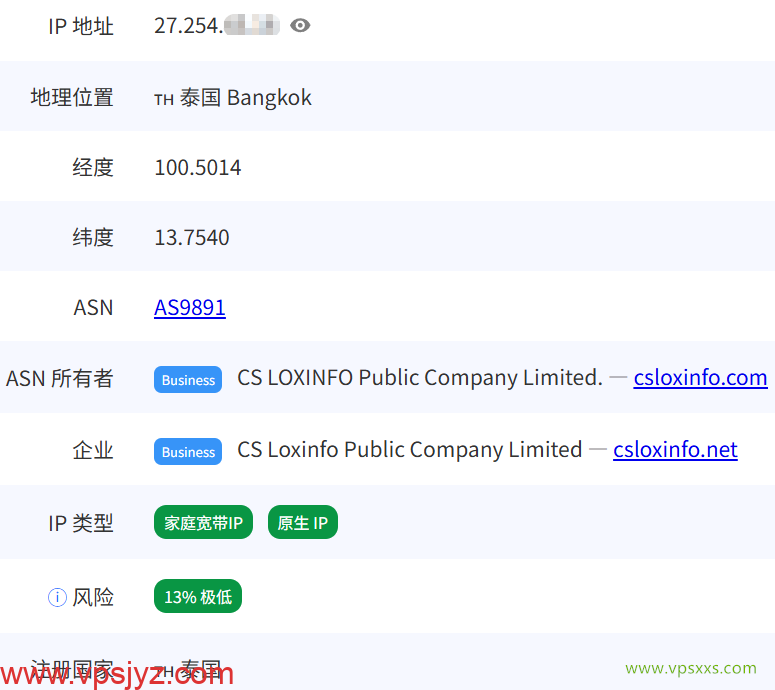Click the Business badge next to CS Loxinfo Public Company Limited
This screenshot has height=690, width=775.
[188, 451]
